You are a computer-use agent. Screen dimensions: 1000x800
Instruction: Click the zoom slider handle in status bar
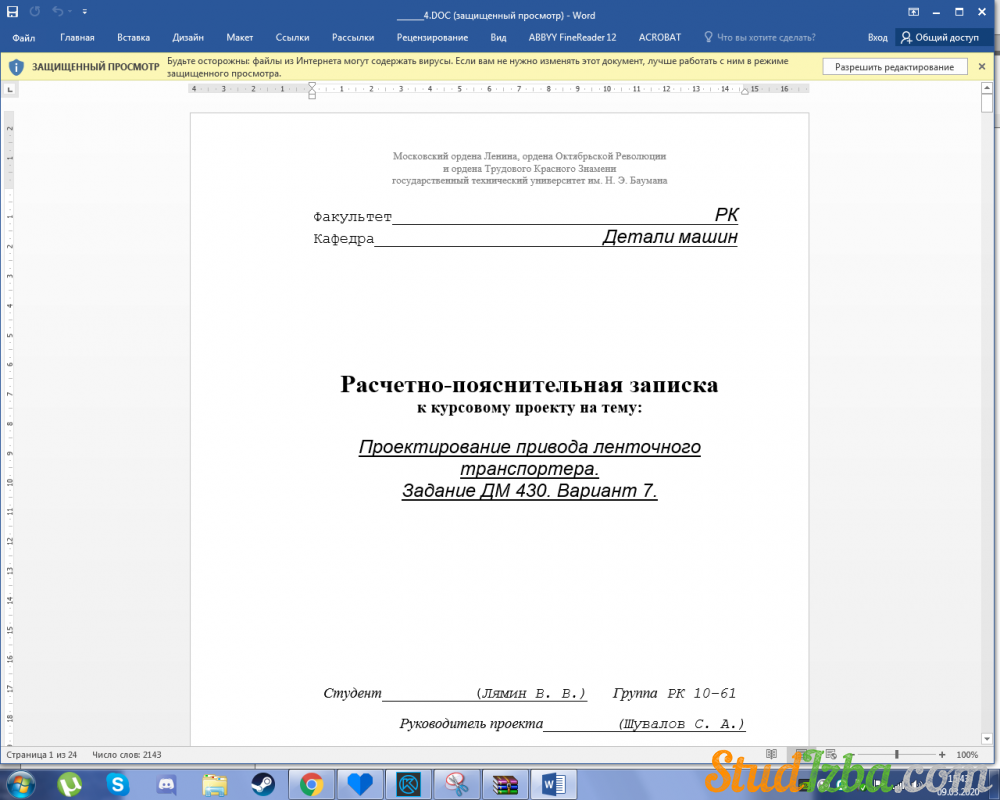coord(897,754)
